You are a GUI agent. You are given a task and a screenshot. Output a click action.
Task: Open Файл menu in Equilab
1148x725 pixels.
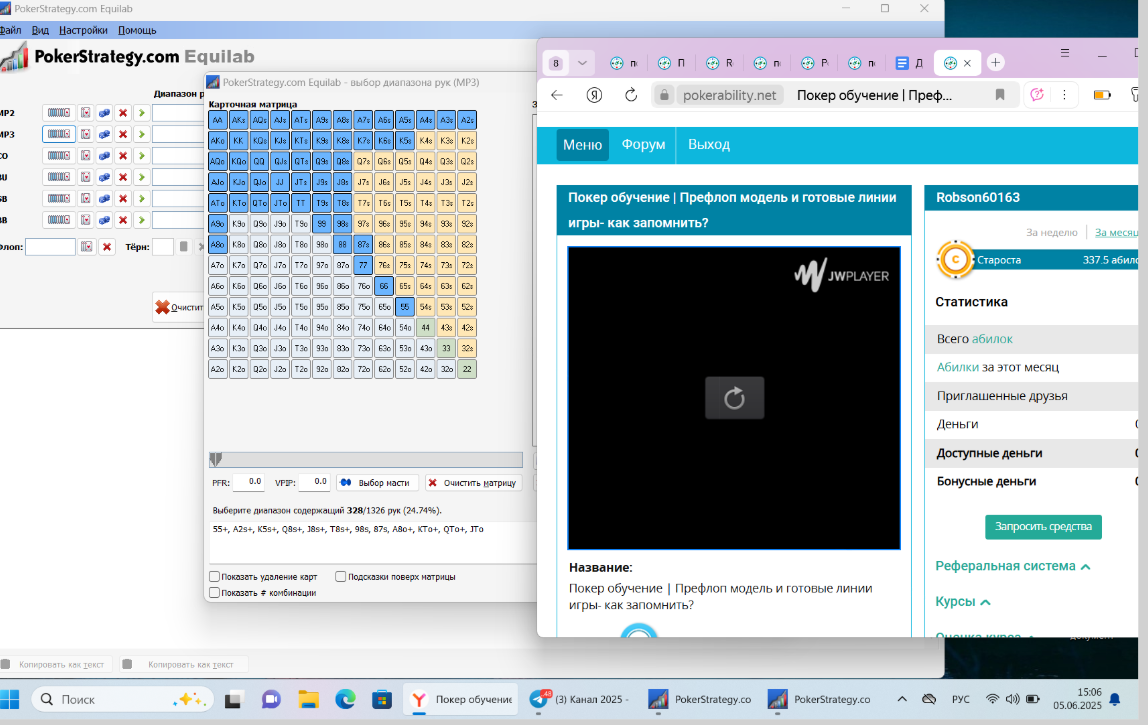(10, 30)
